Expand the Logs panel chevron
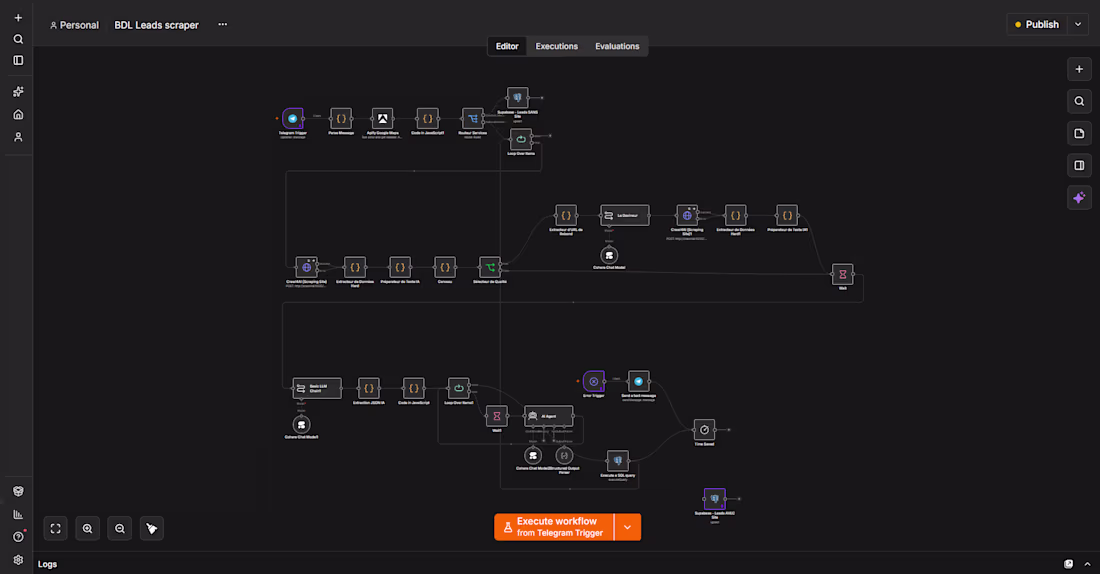The image size is (1100, 574). tap(1087, 564)
